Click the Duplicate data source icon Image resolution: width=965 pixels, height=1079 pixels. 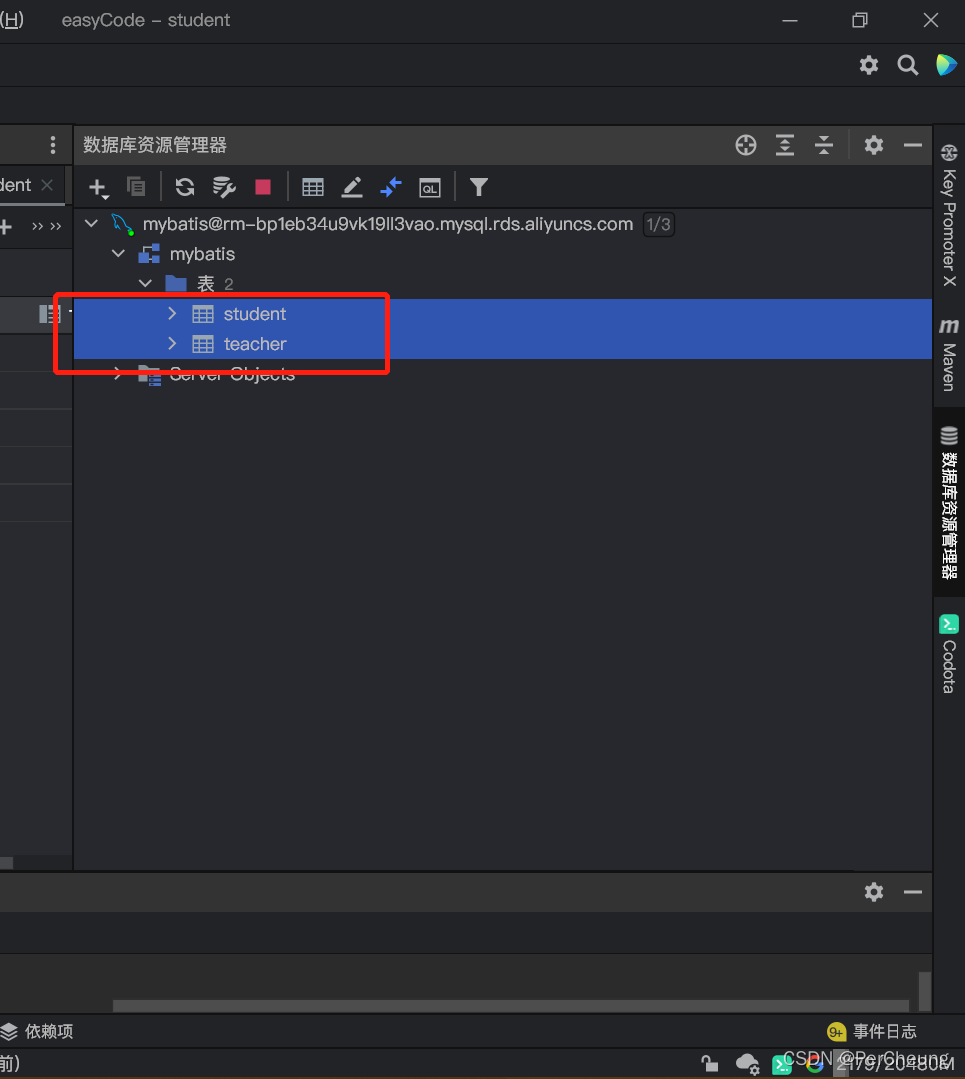pos(136,186)
